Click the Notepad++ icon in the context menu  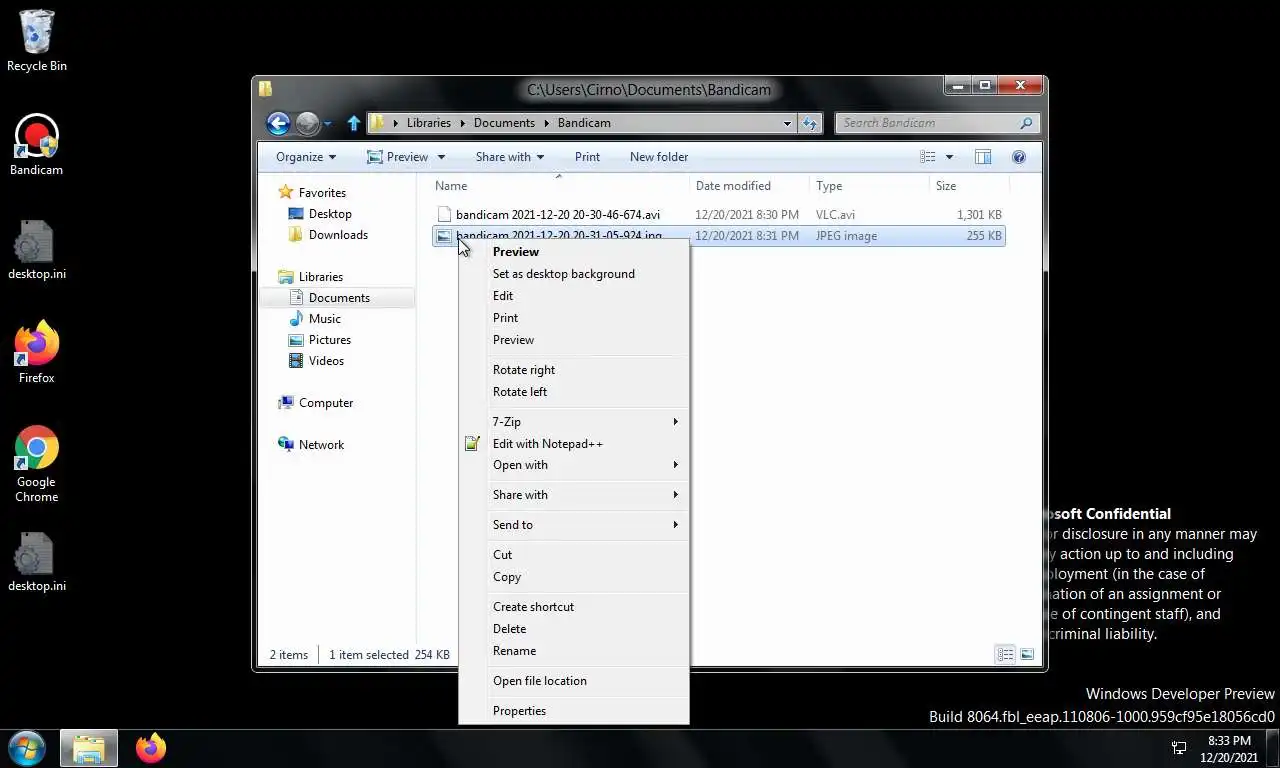click(472, 444)
